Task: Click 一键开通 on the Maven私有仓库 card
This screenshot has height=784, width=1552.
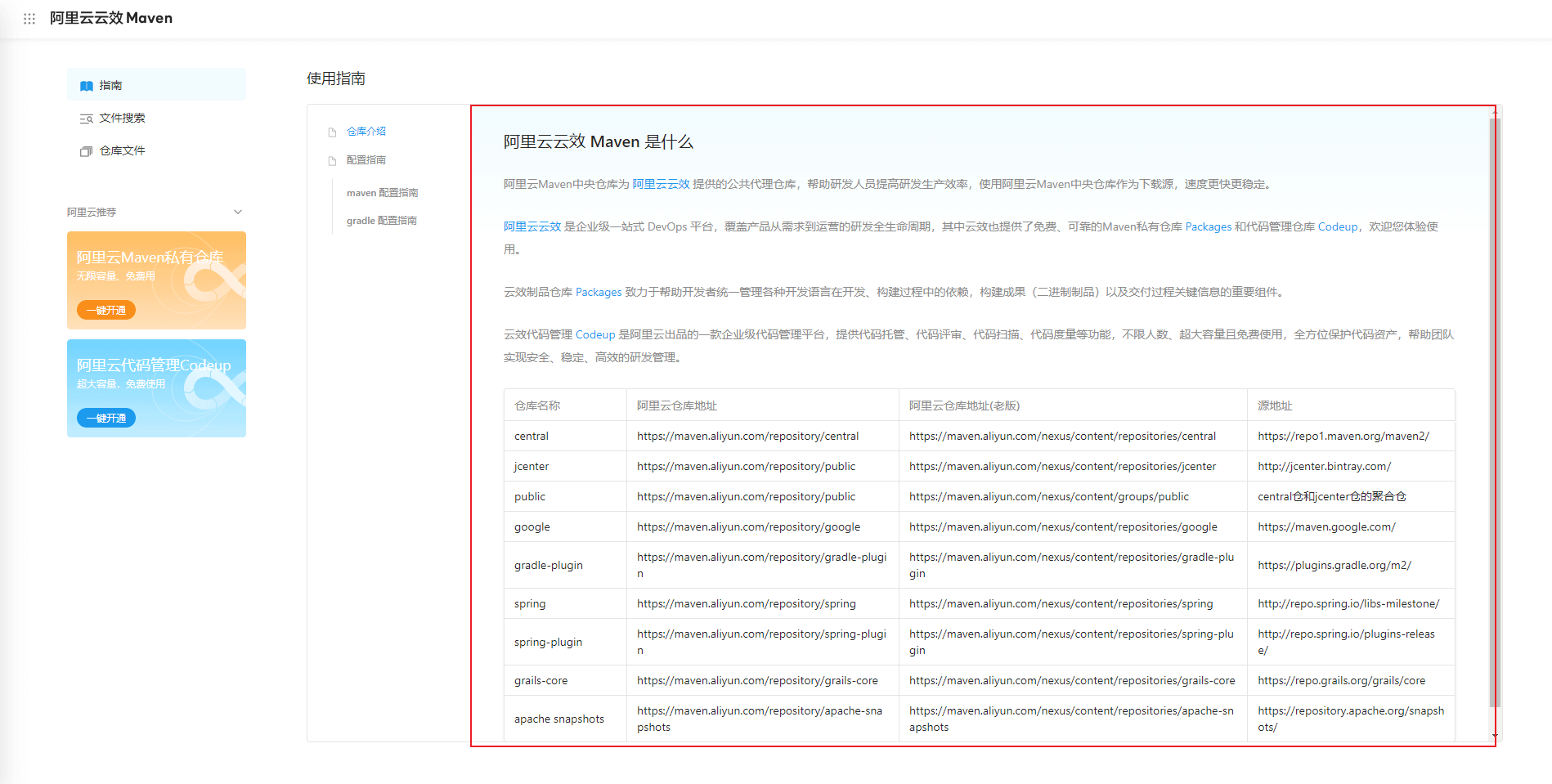Action: (106, 310)
